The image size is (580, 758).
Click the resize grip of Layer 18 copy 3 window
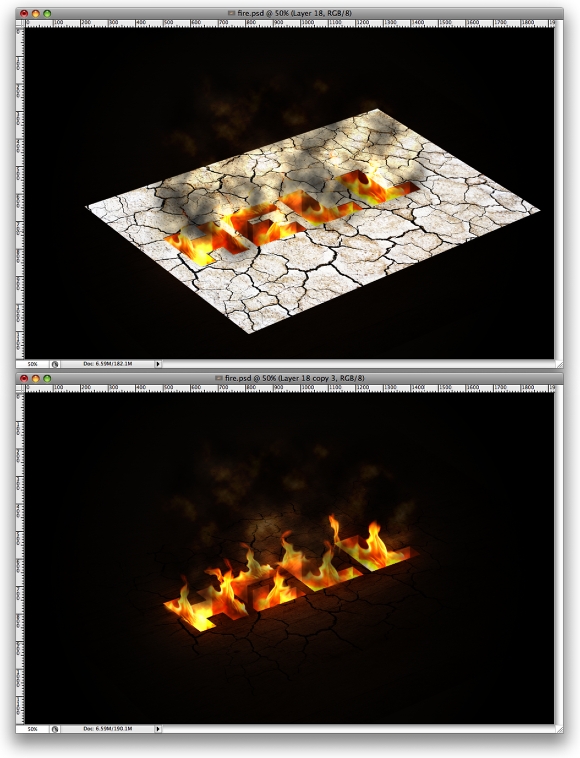pyautogui.click(x=559, y=729)
